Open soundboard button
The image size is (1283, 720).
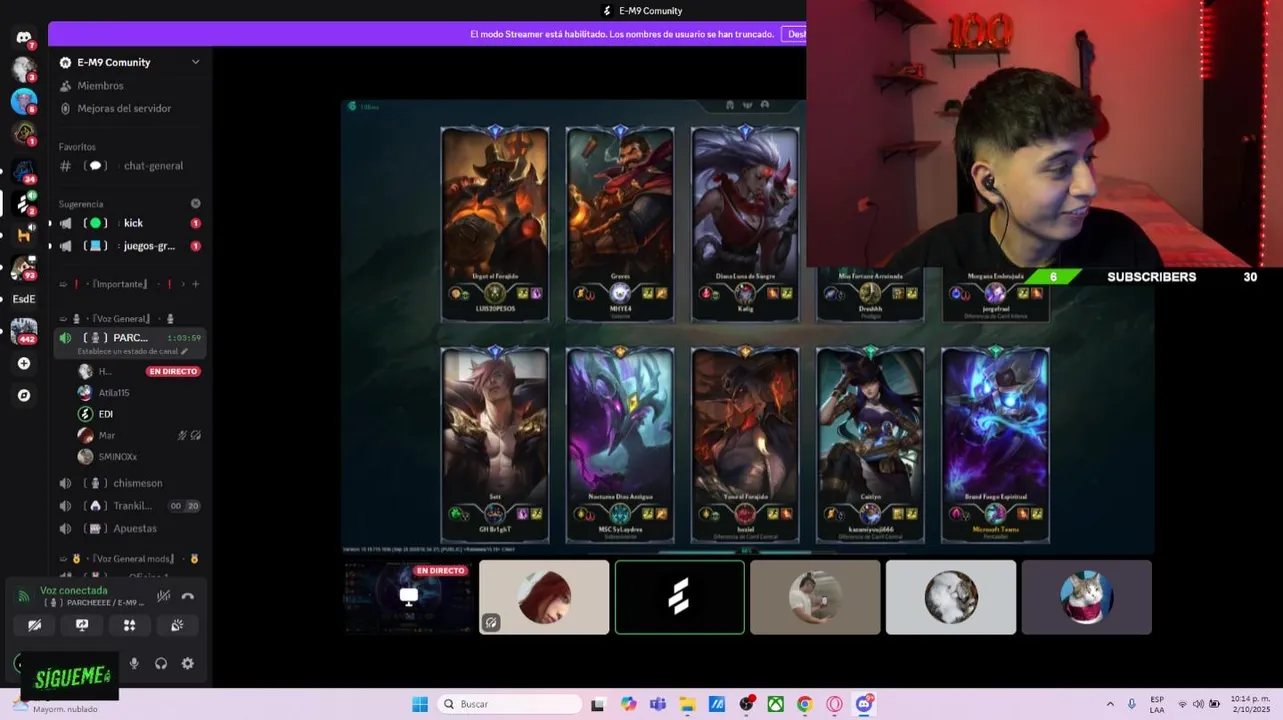point(177,625)
